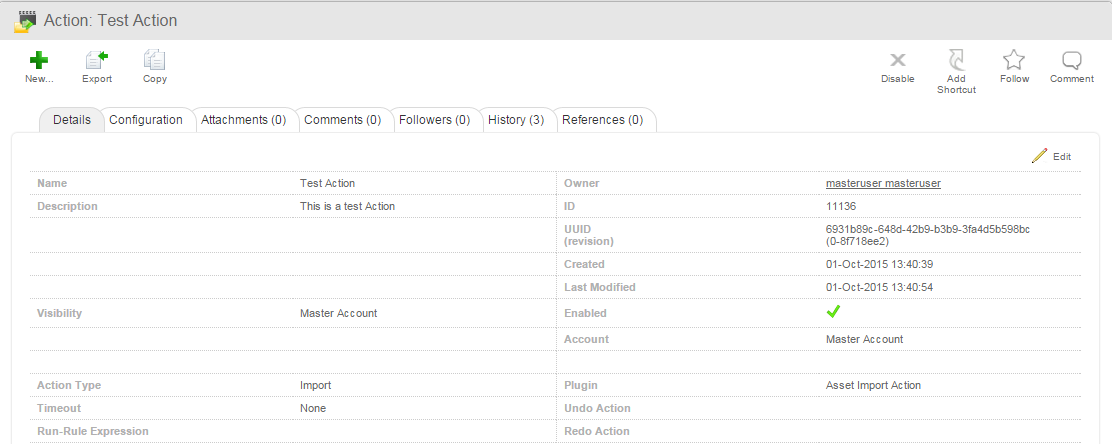Disable the action using the X icon
This screenshot has width=1112, height=444.
point(898,61)
